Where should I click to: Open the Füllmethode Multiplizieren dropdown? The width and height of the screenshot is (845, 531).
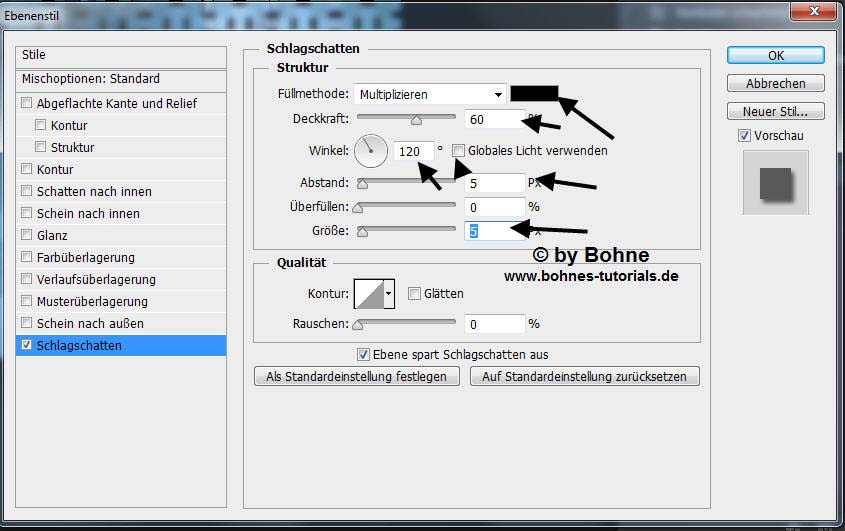click(430, 95)
